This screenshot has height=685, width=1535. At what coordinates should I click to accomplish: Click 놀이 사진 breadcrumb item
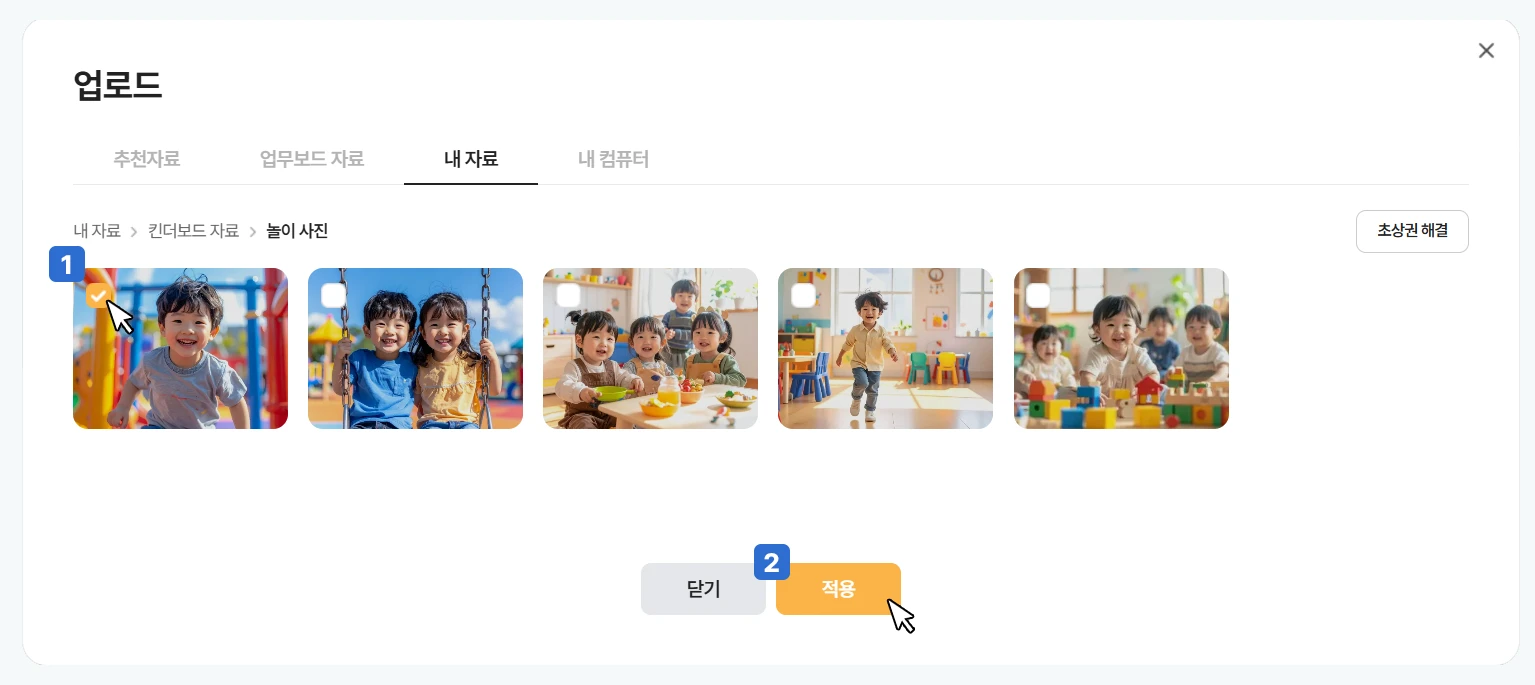coord(297,231)
